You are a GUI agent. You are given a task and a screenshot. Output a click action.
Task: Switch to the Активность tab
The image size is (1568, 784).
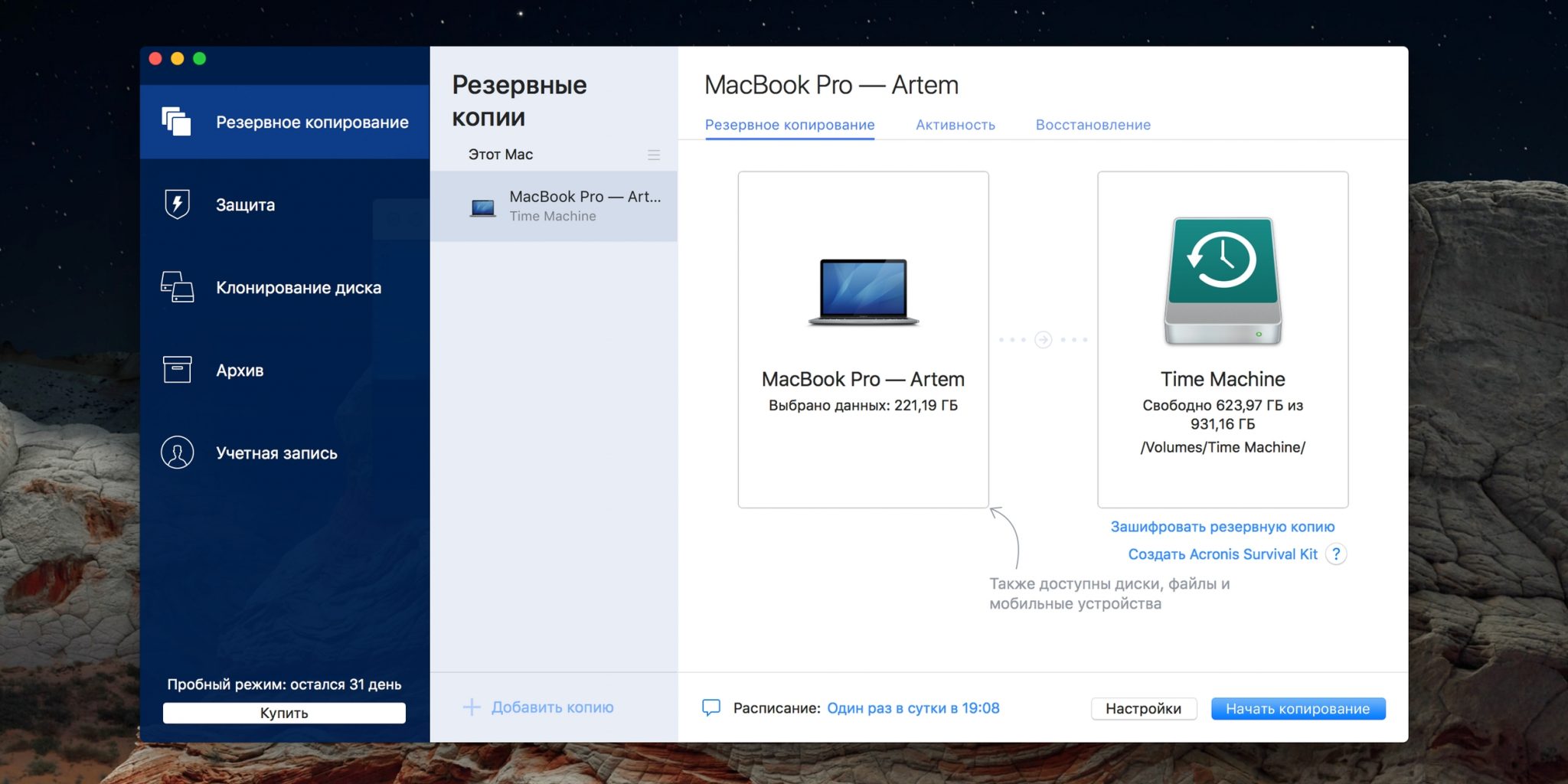pyautogui.click(x=955, y=125)
